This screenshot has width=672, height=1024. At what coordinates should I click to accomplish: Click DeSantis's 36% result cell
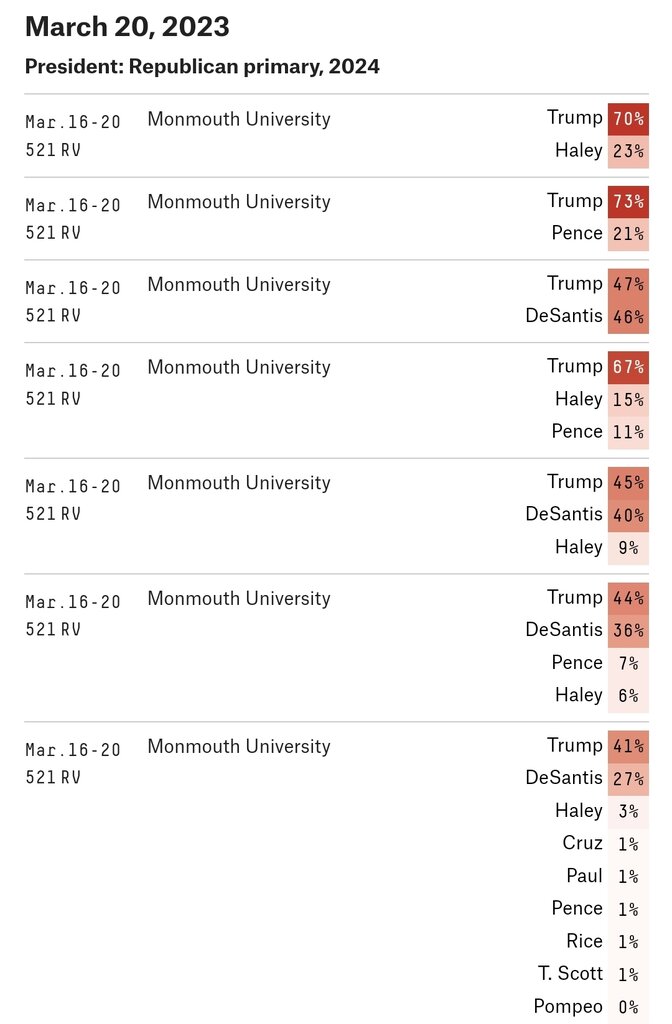628,630
